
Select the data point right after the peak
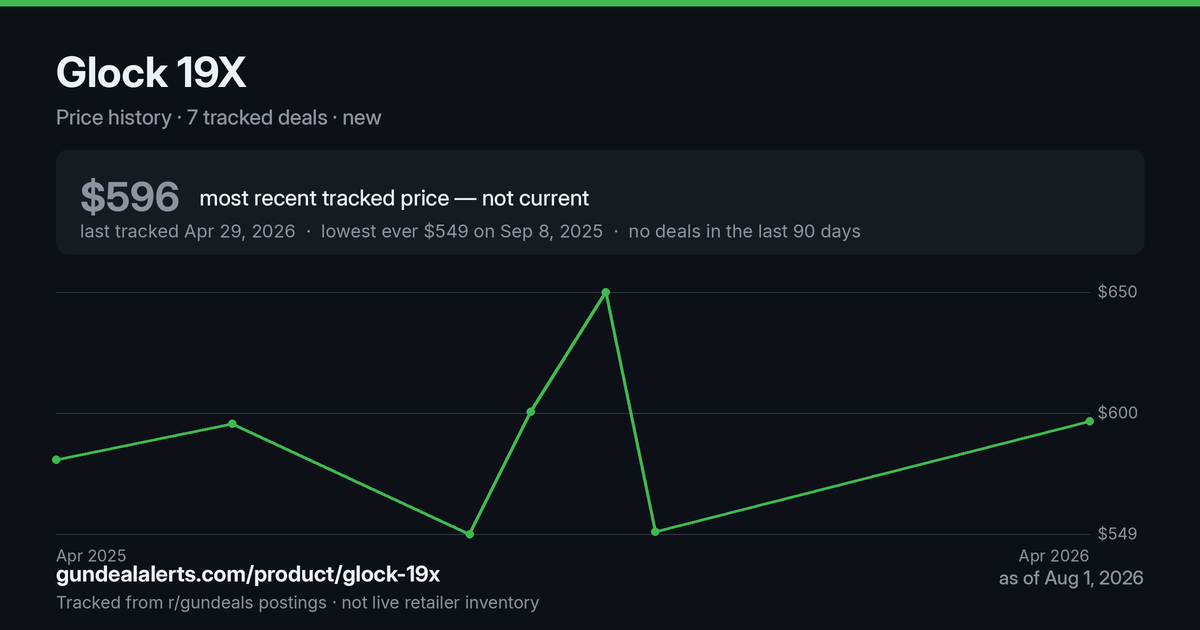pos(655,532)
